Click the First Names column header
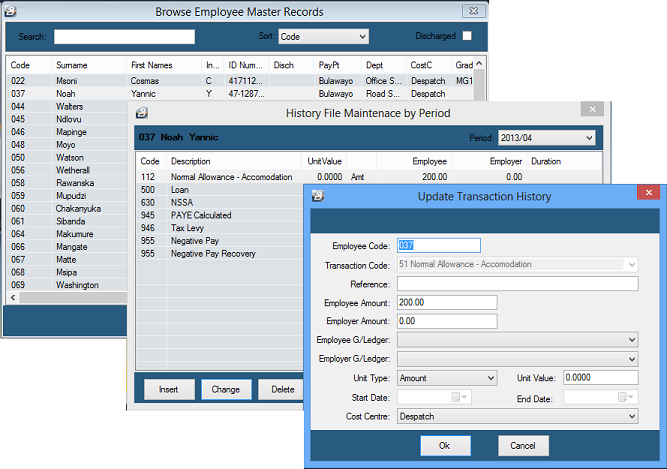Viewport: 667px width, 469px height. [164, 65]
